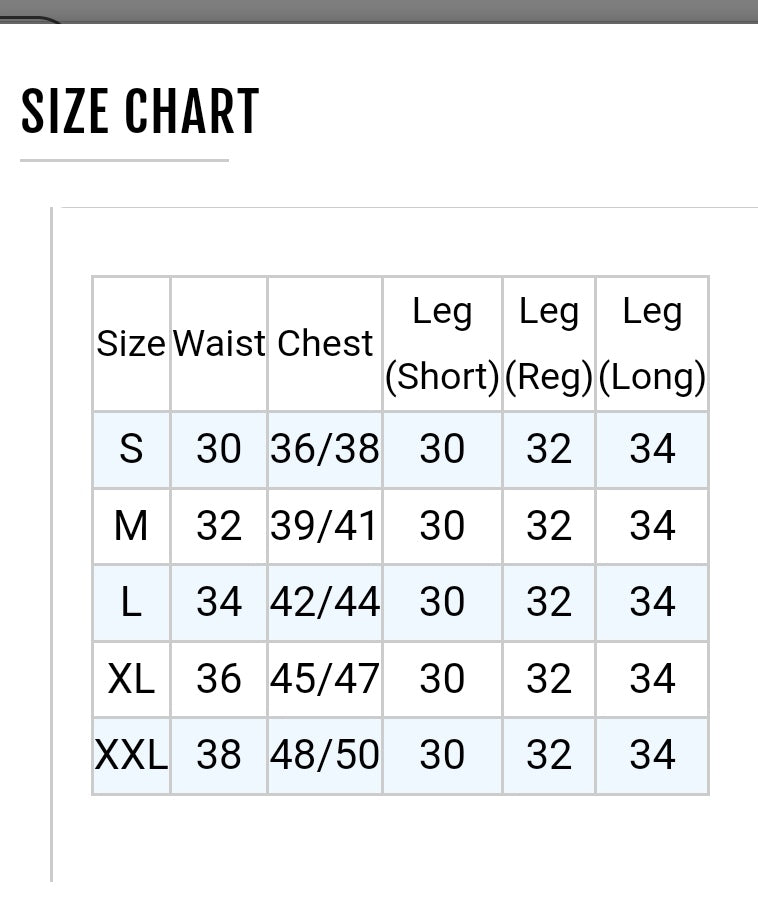Select the Chest column header
The image size is (758, 907).
[325, 343]
